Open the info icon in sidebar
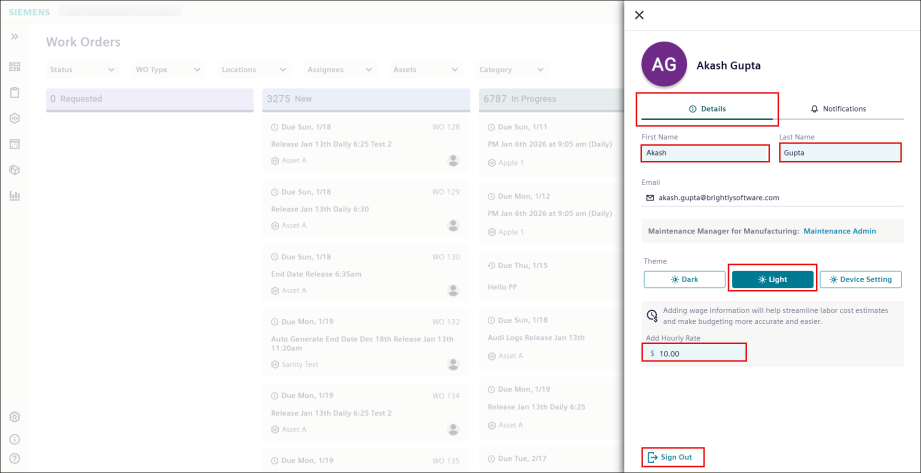This screenshot has height=473, width=921. 15,439
